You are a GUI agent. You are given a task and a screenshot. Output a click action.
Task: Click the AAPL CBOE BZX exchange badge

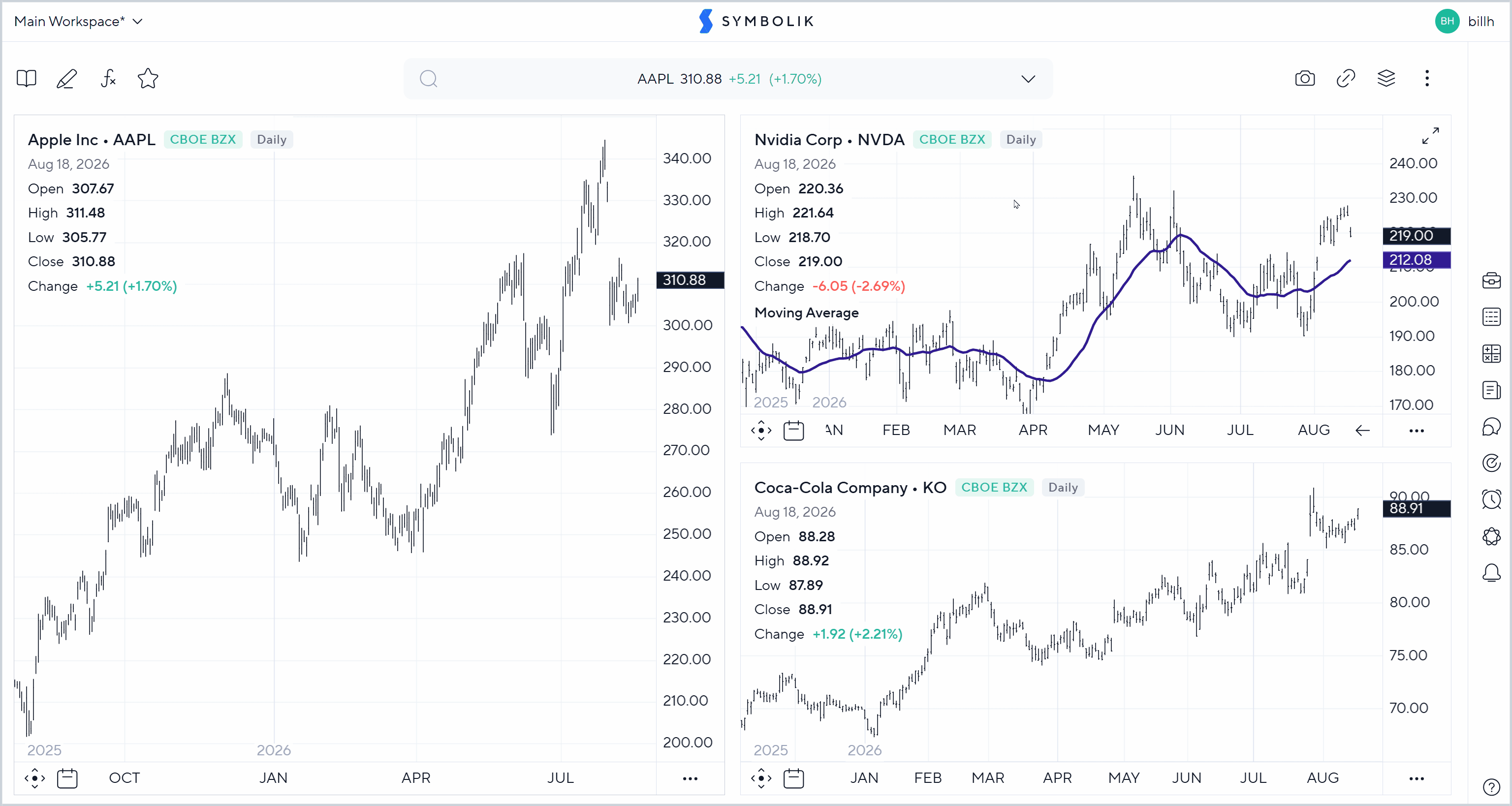pos(202,140)
